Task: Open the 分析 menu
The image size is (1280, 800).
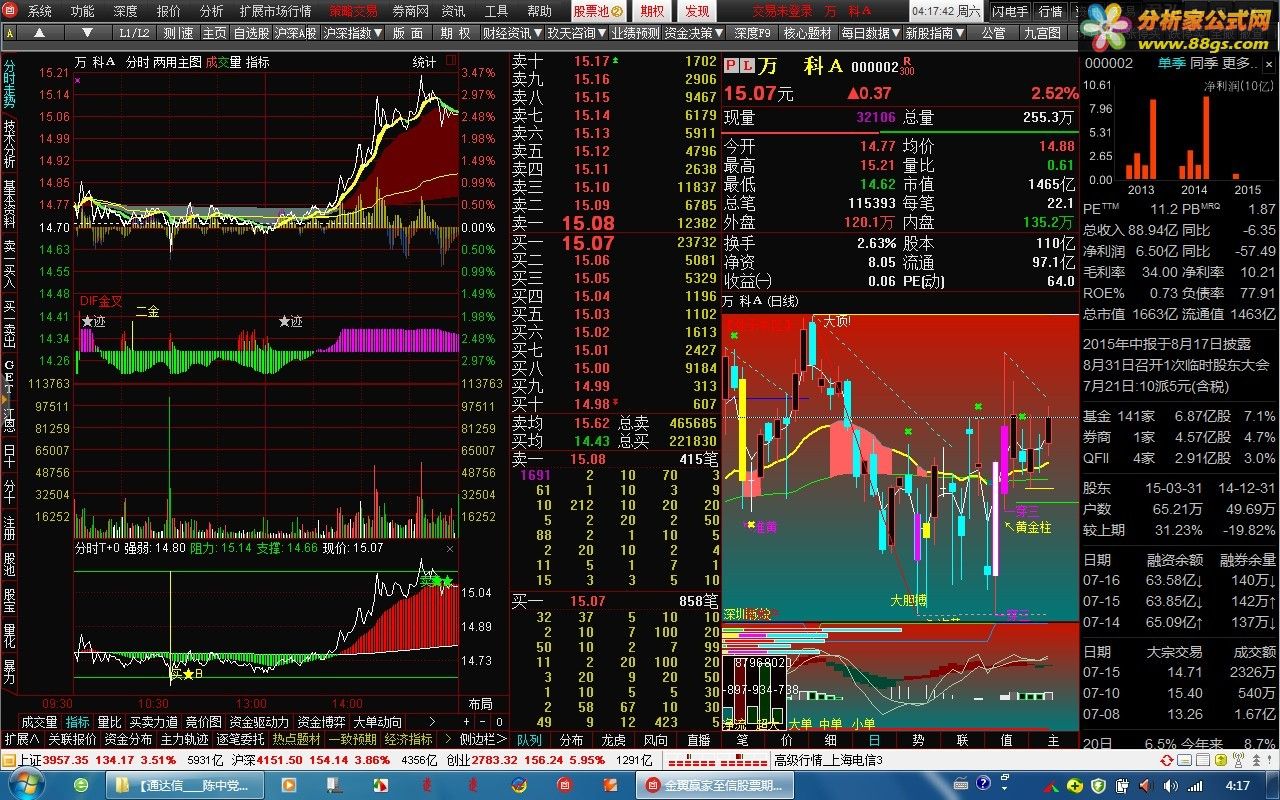Action: pos(212,11)
